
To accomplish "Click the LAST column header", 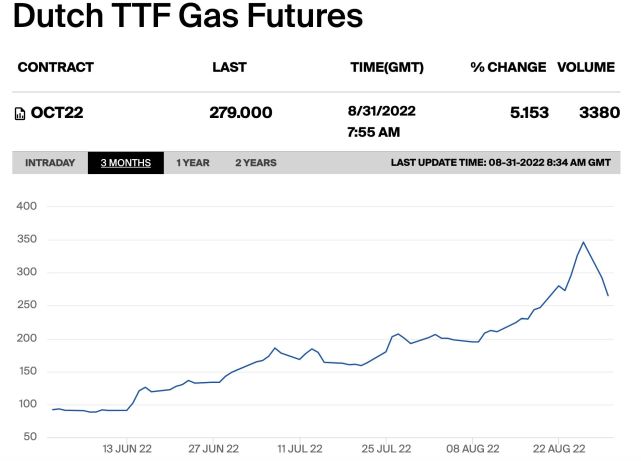I will coord(229,67).
